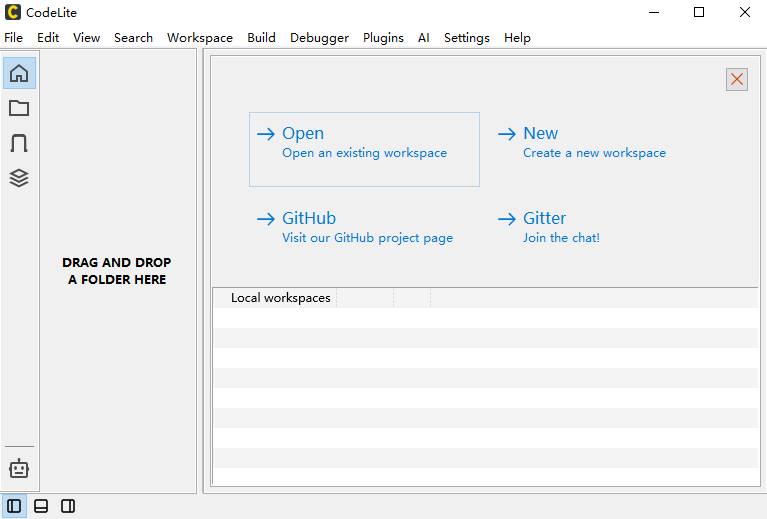
Task: Open the Edit menu
Action: 48,38
